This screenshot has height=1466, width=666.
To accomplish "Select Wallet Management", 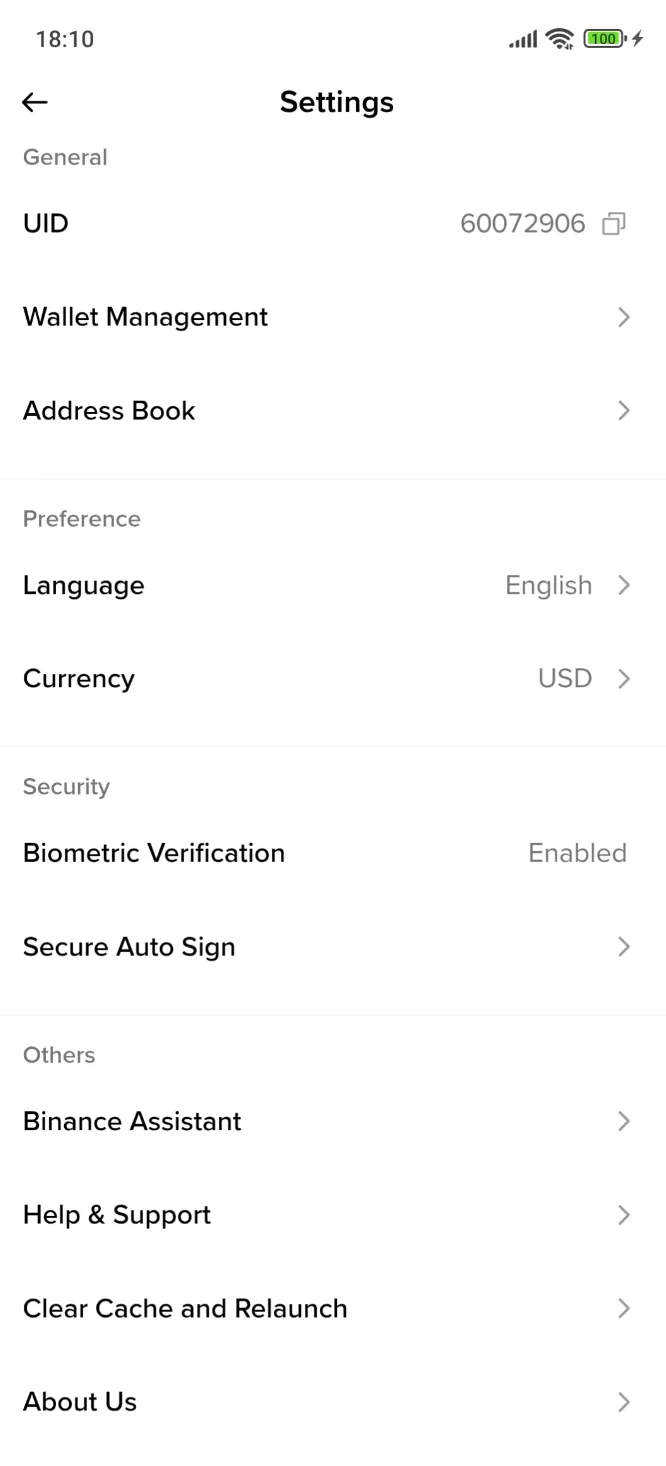I will (145, 317).
